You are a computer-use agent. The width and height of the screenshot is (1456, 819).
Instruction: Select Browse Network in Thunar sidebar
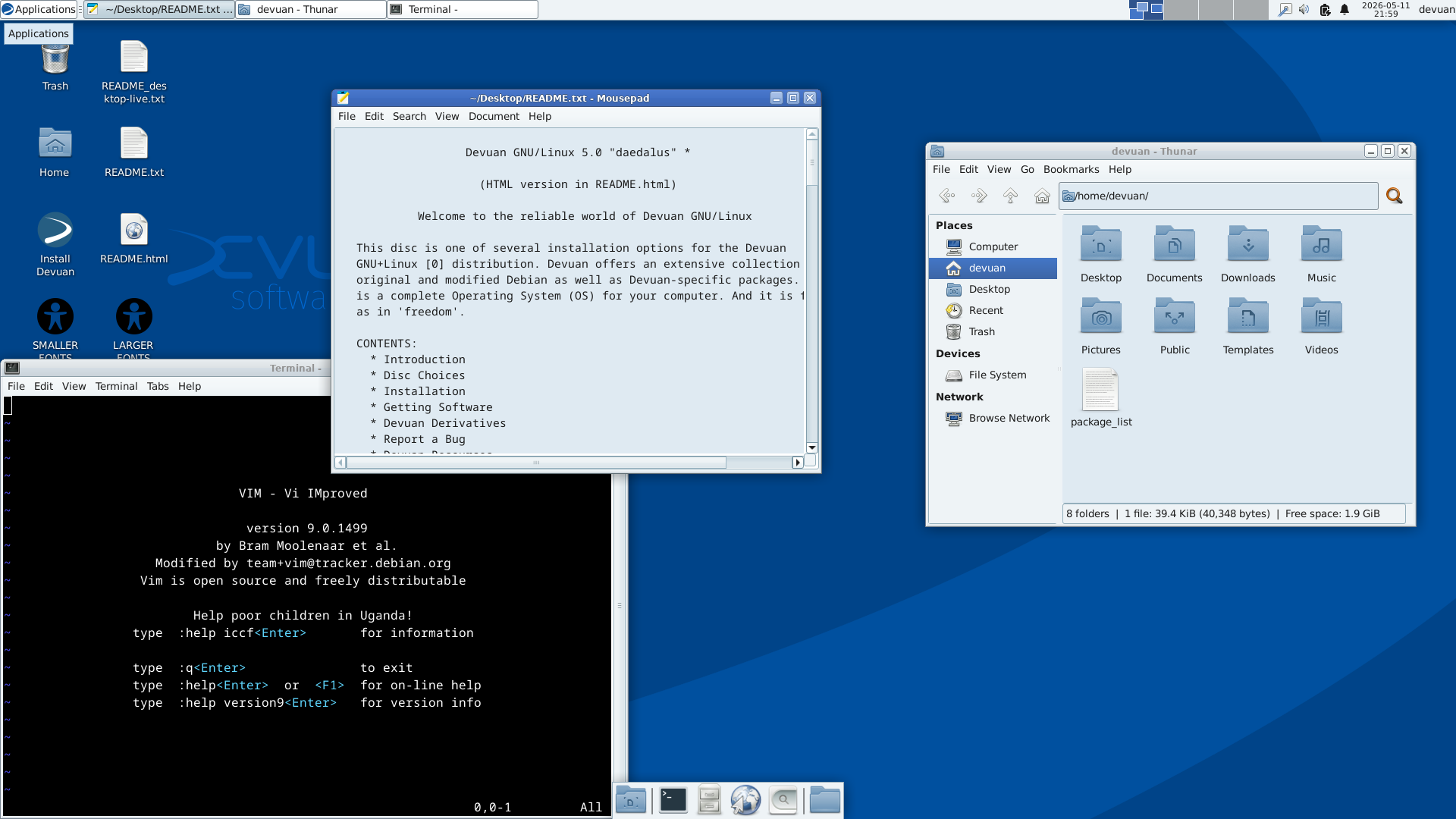(x=993, y=418)
